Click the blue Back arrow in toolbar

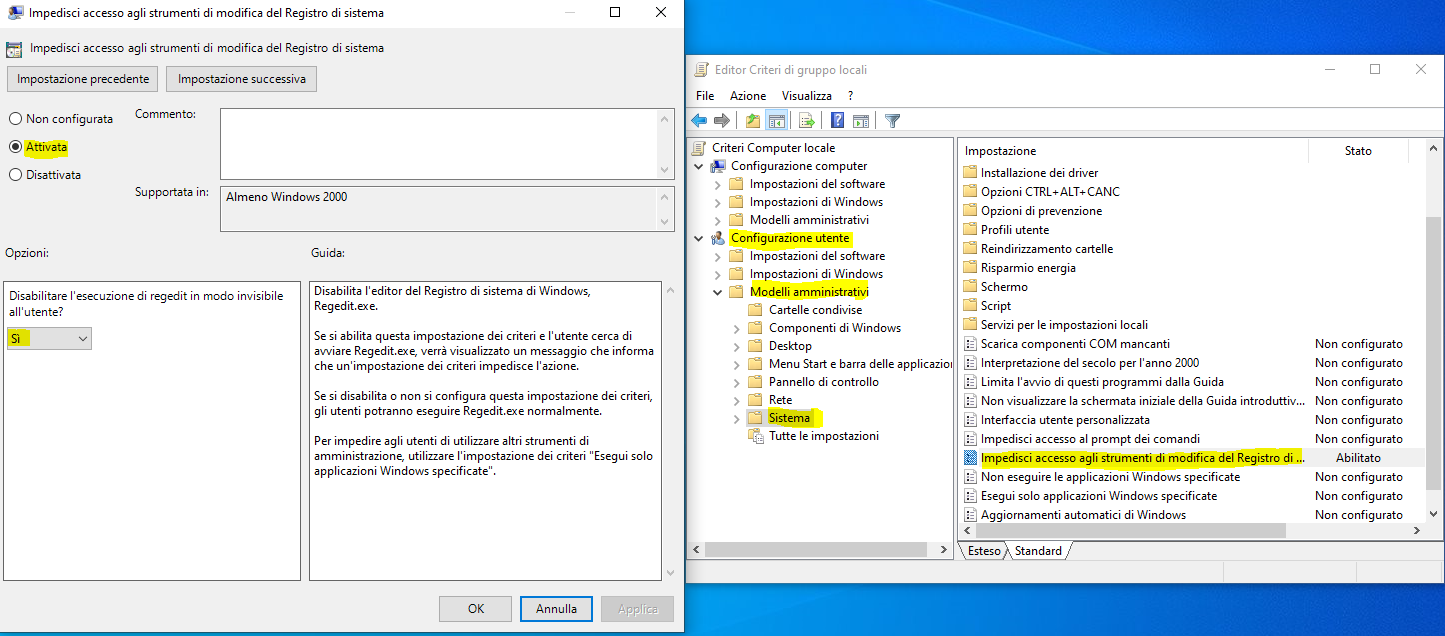tap(700, 121)
